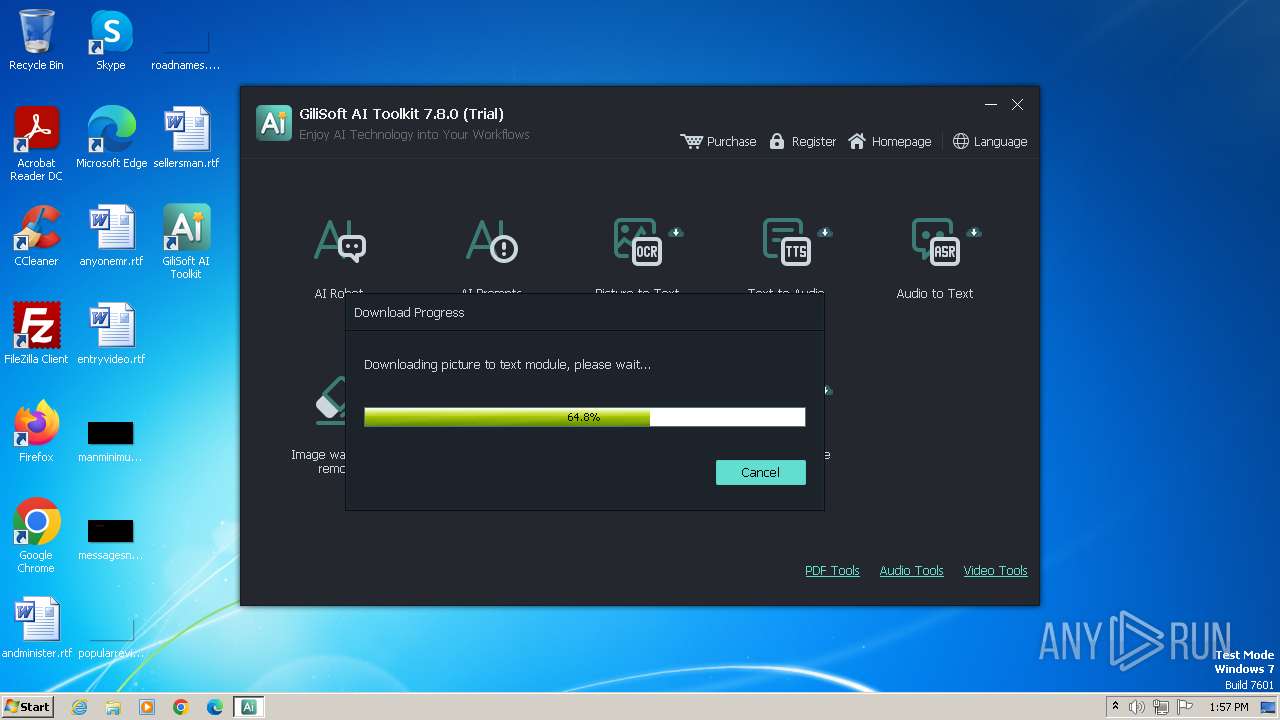Show hidden system tray icons
This screenshot has height=720, width=1280.
(x=1115, y=707)
